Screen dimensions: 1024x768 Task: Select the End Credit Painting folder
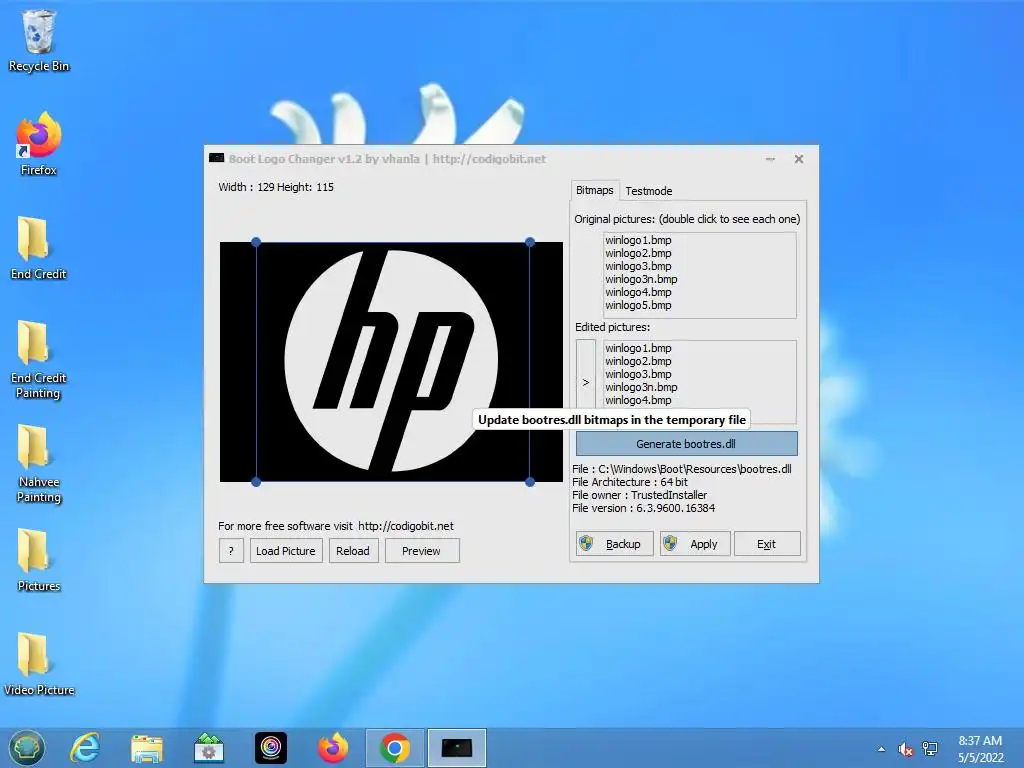pyautogui.click(x=39, y=359)
